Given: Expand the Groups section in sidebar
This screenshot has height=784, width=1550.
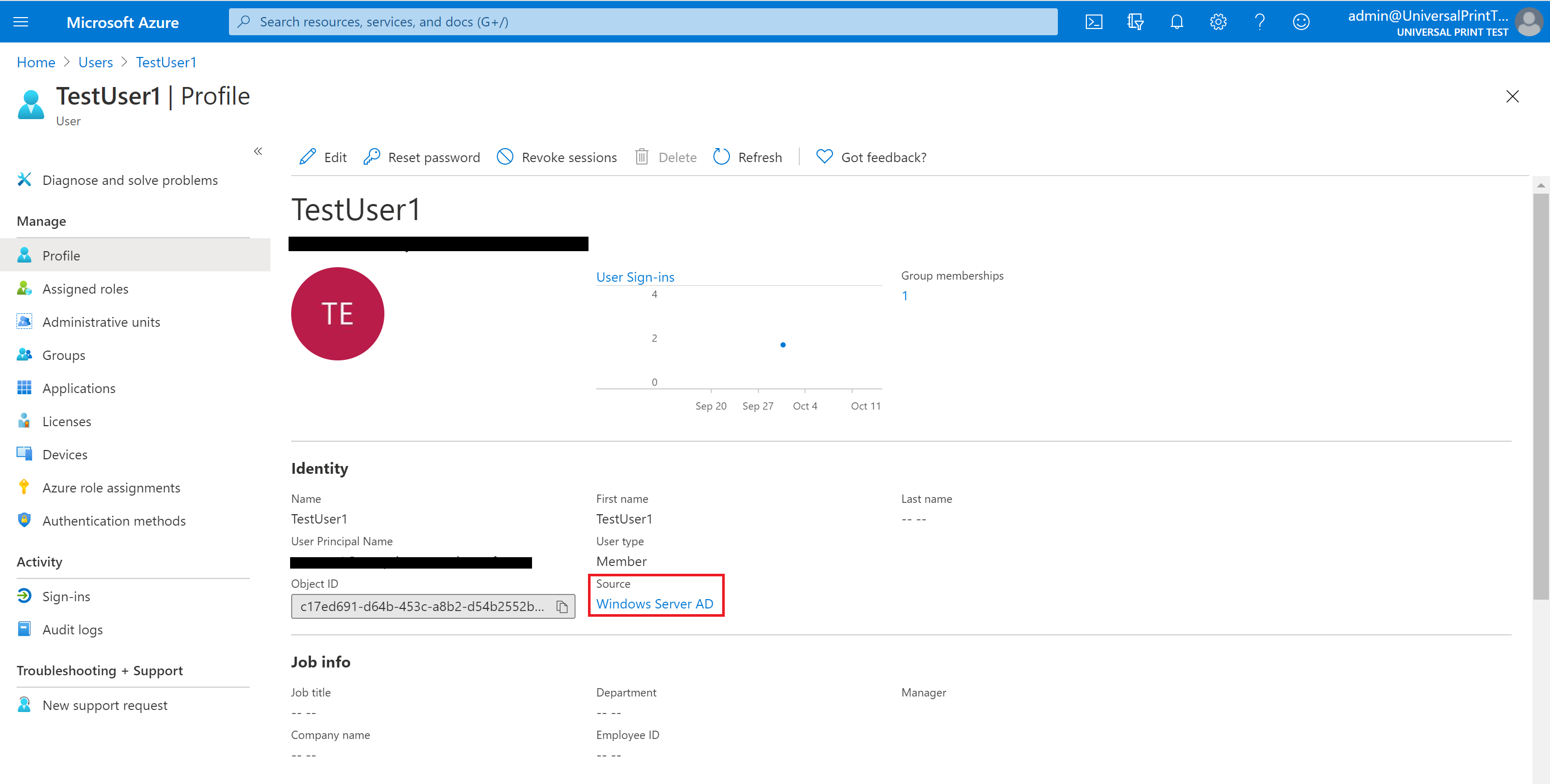Looking at the screenshot, I should pyautogui.click(x=62, y=354).
